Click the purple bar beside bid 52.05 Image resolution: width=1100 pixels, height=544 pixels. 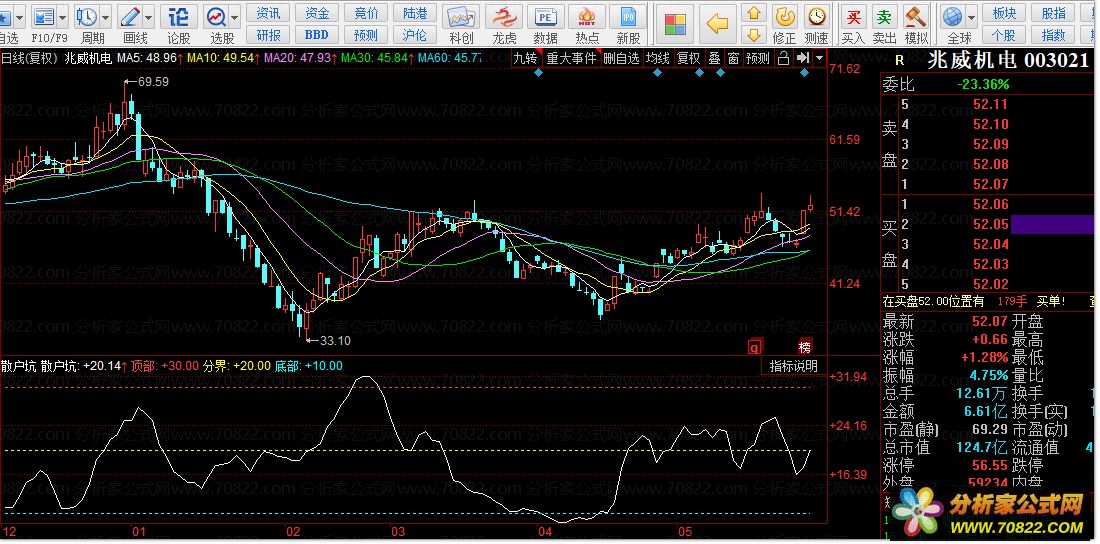tap(1052, 224)
